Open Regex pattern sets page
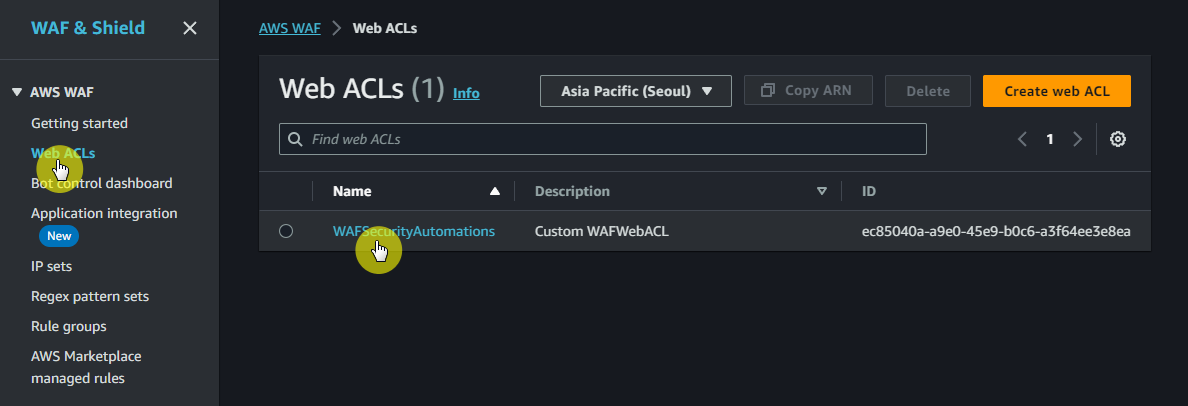This screenshot has width=1188, height=406. coord(90,296)
